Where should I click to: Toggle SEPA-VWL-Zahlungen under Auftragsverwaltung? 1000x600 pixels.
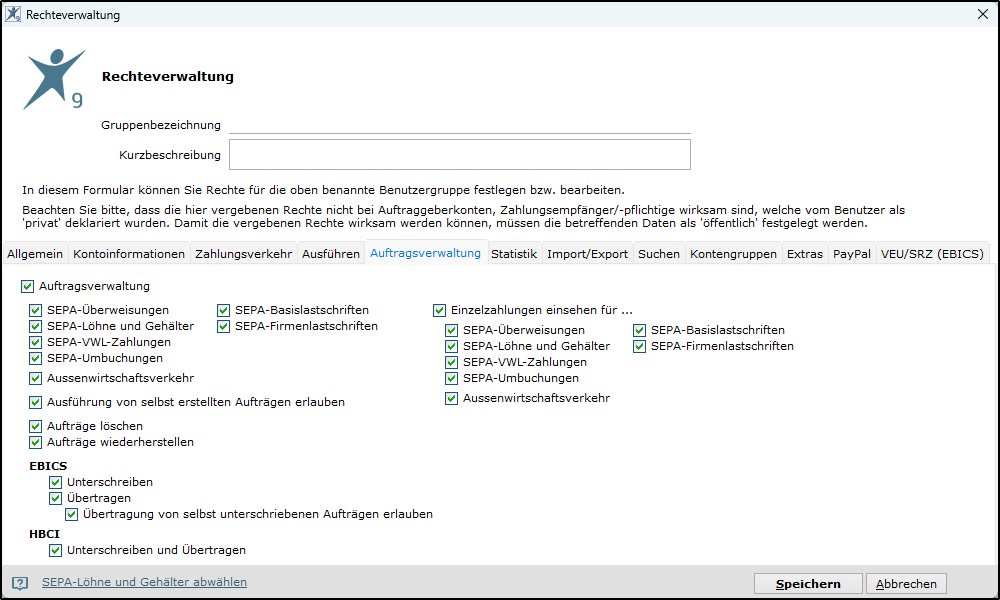(36, 342)
